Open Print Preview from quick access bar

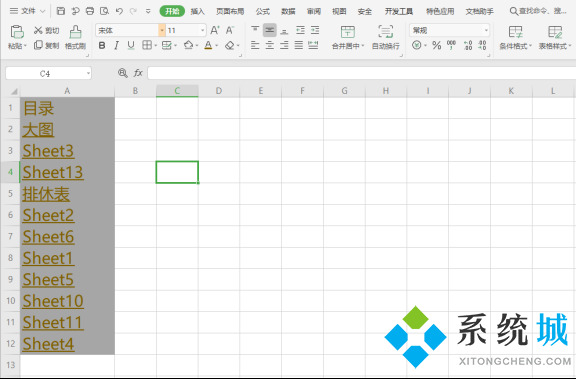pos(104,11)
